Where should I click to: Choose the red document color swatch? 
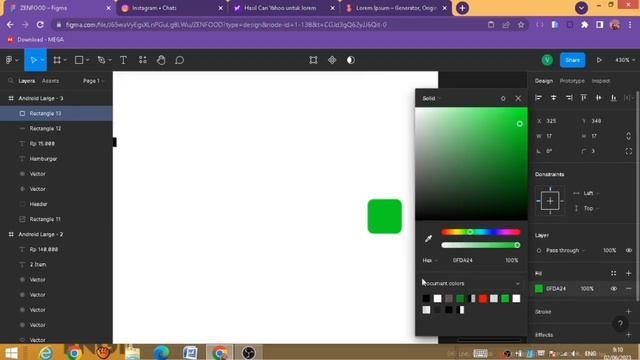[x=483, y=299]
